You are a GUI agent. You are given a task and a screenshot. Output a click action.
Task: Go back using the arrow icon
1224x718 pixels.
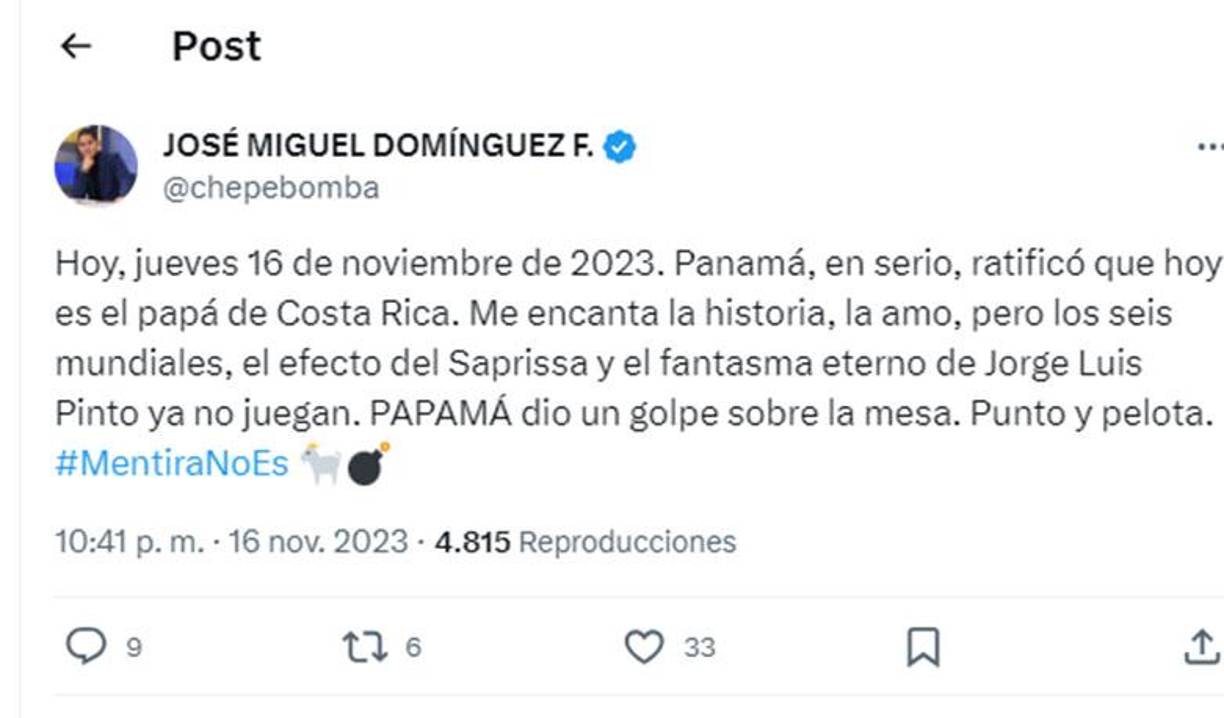[75, 45]
